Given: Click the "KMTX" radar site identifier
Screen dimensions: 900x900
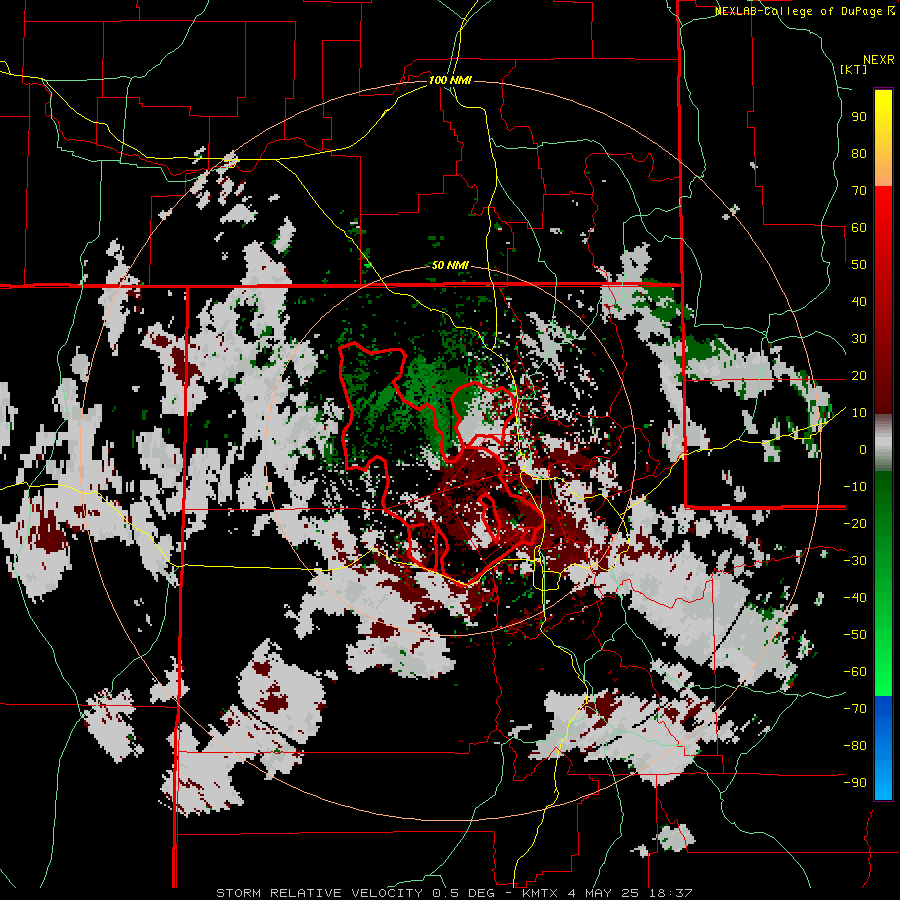Looking at the screenshot, I should [542, 893].
